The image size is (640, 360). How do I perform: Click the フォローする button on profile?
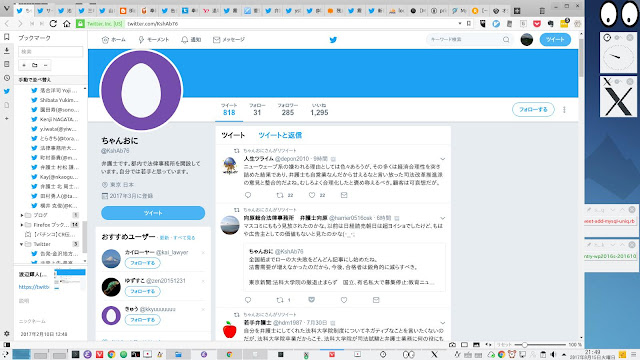click(533, 109)
